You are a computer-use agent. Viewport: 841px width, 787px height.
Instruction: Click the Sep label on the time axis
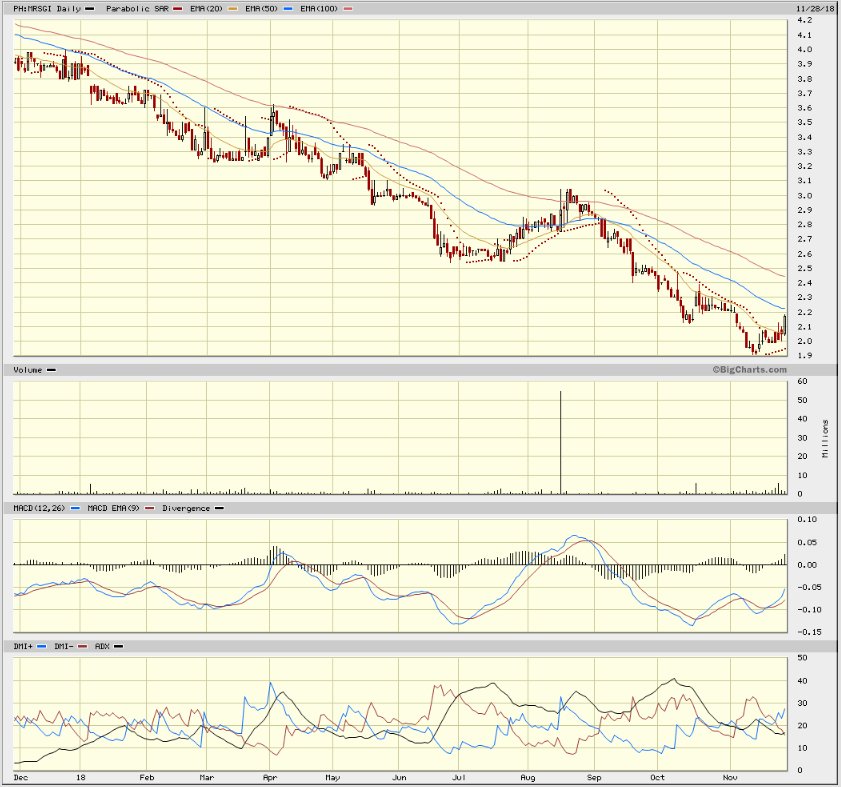point(594,777)
